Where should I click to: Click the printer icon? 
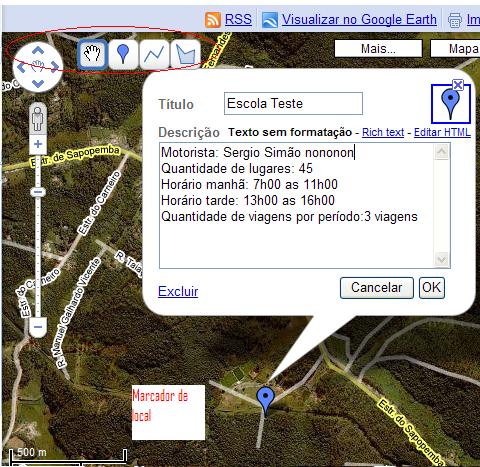[455, 20]
